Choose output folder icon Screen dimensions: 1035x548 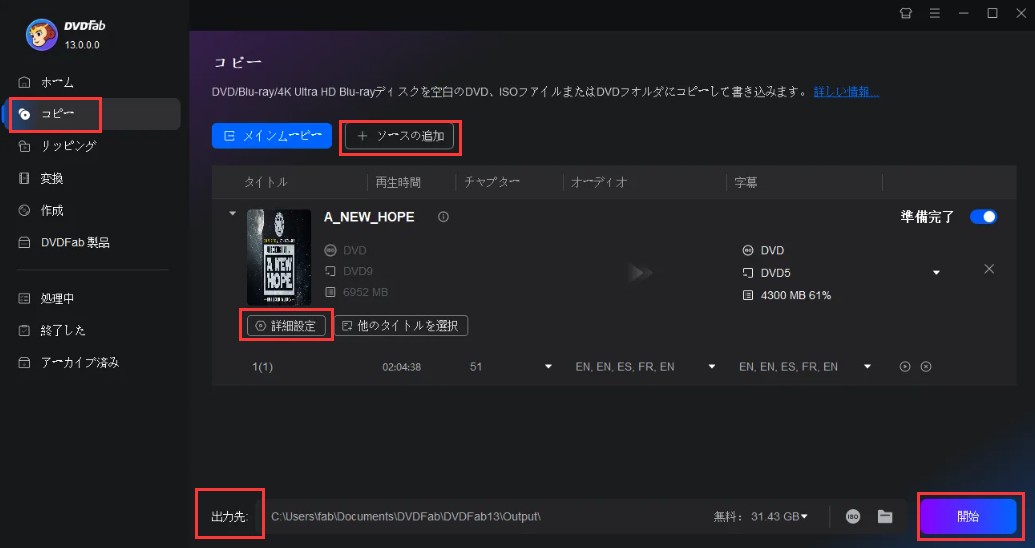[885, 516]
